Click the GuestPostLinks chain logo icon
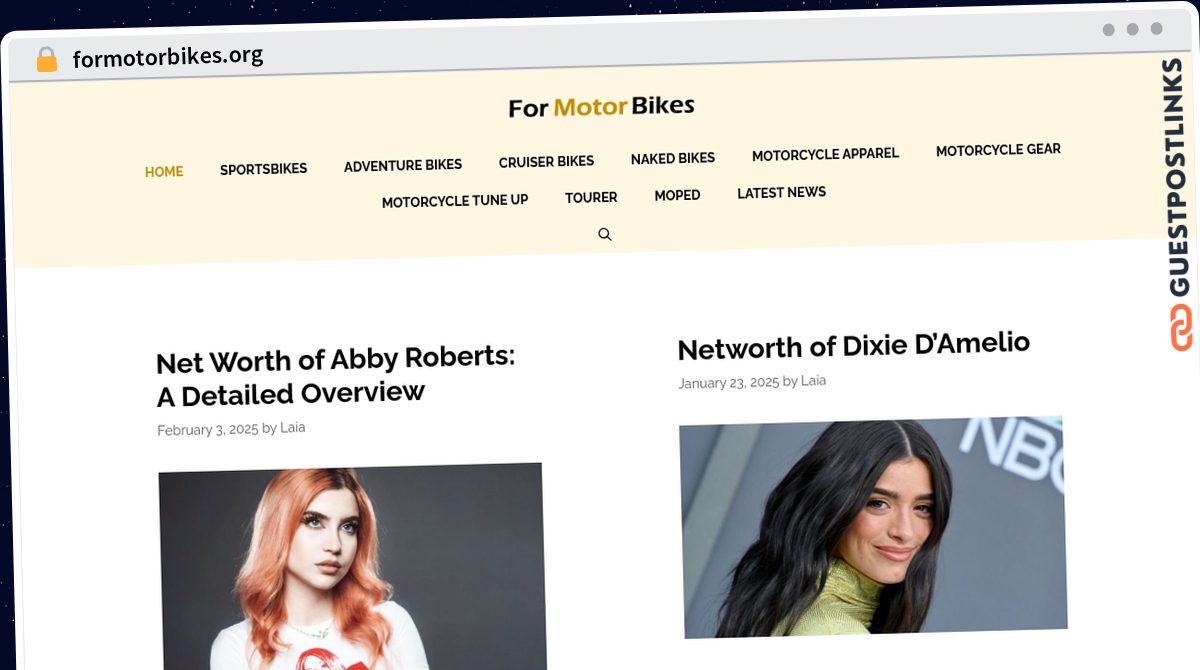Image resolution: width=1200 pixels, height=670 pixels. 1181,327
